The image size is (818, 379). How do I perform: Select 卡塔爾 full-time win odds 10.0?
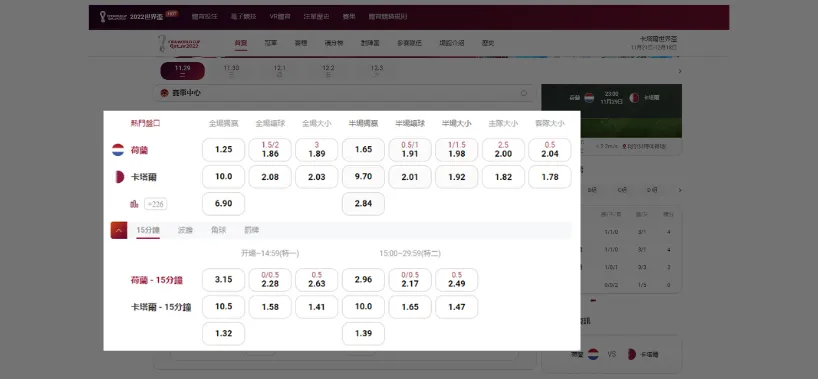point(223,177)
